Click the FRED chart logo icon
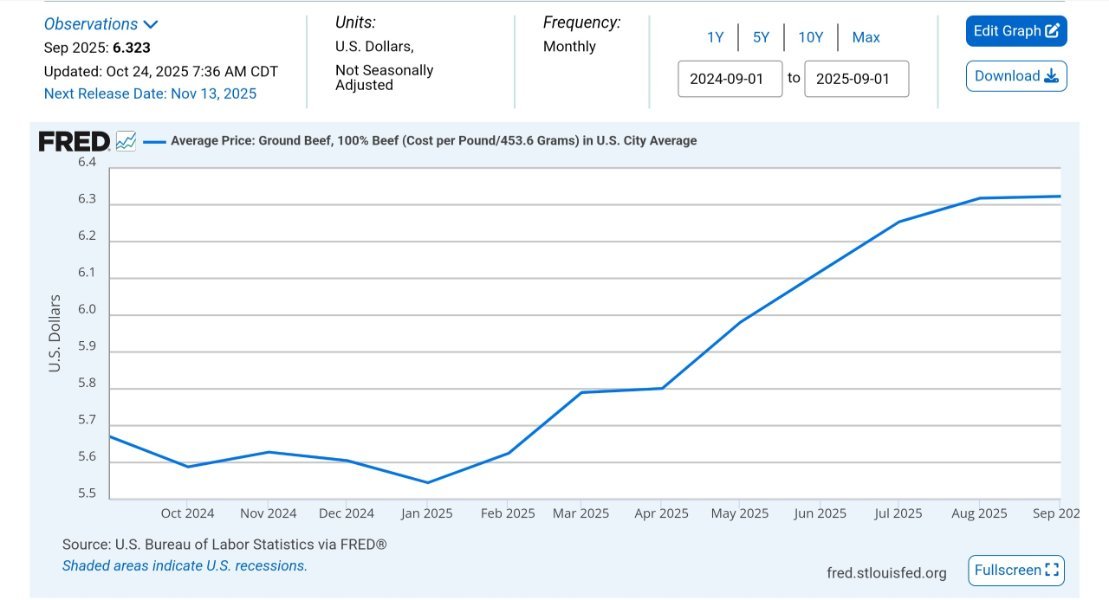 click(126, 141)
